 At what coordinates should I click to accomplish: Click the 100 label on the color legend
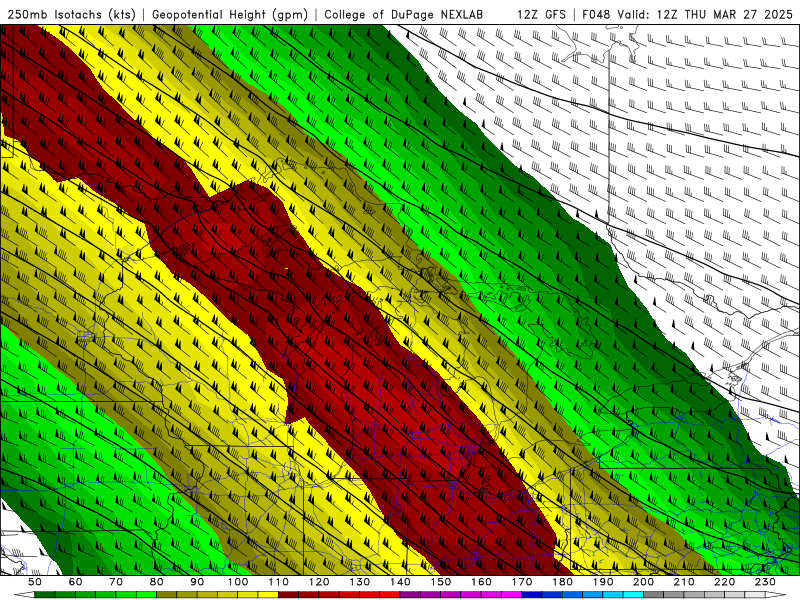click(238, 582)
